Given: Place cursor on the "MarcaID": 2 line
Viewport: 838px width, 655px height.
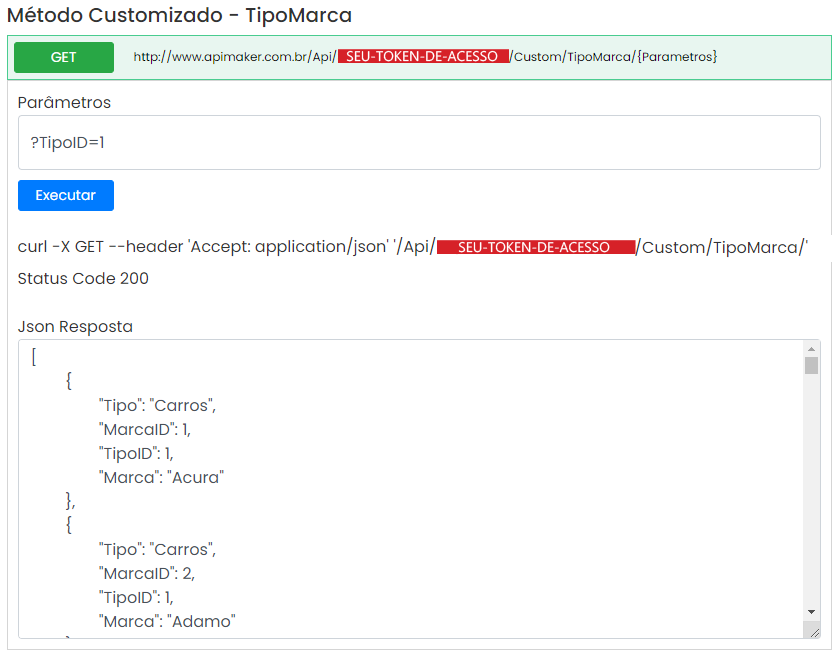Looking at the screenshot, I should coord(147,573).
